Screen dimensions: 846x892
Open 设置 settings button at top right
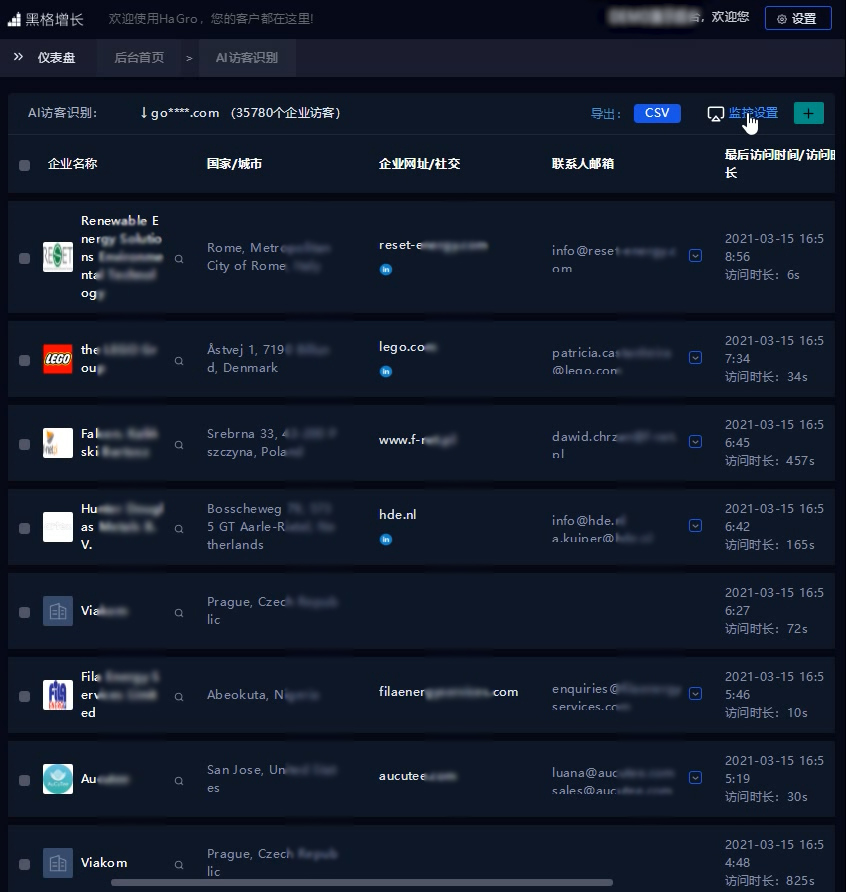click(x=797, y=18)
